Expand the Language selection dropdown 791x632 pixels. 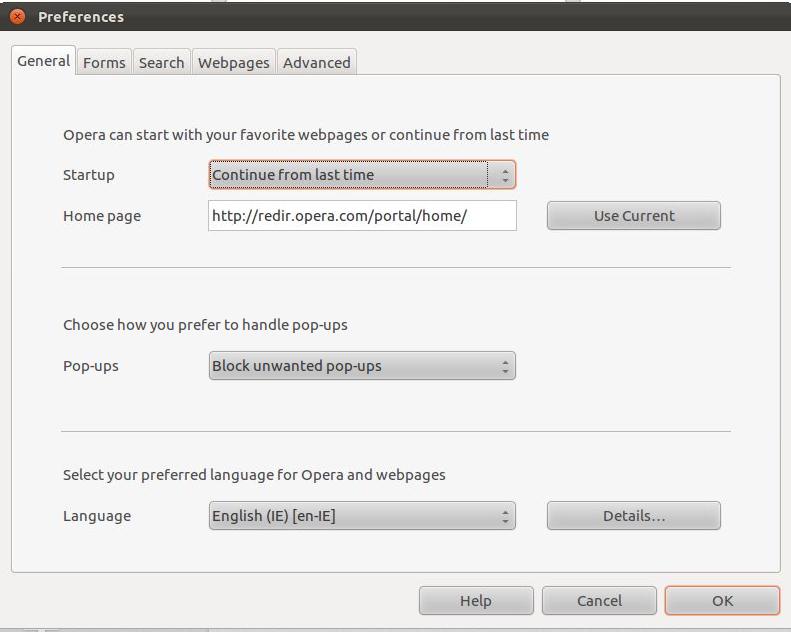[x=361, y=516]
